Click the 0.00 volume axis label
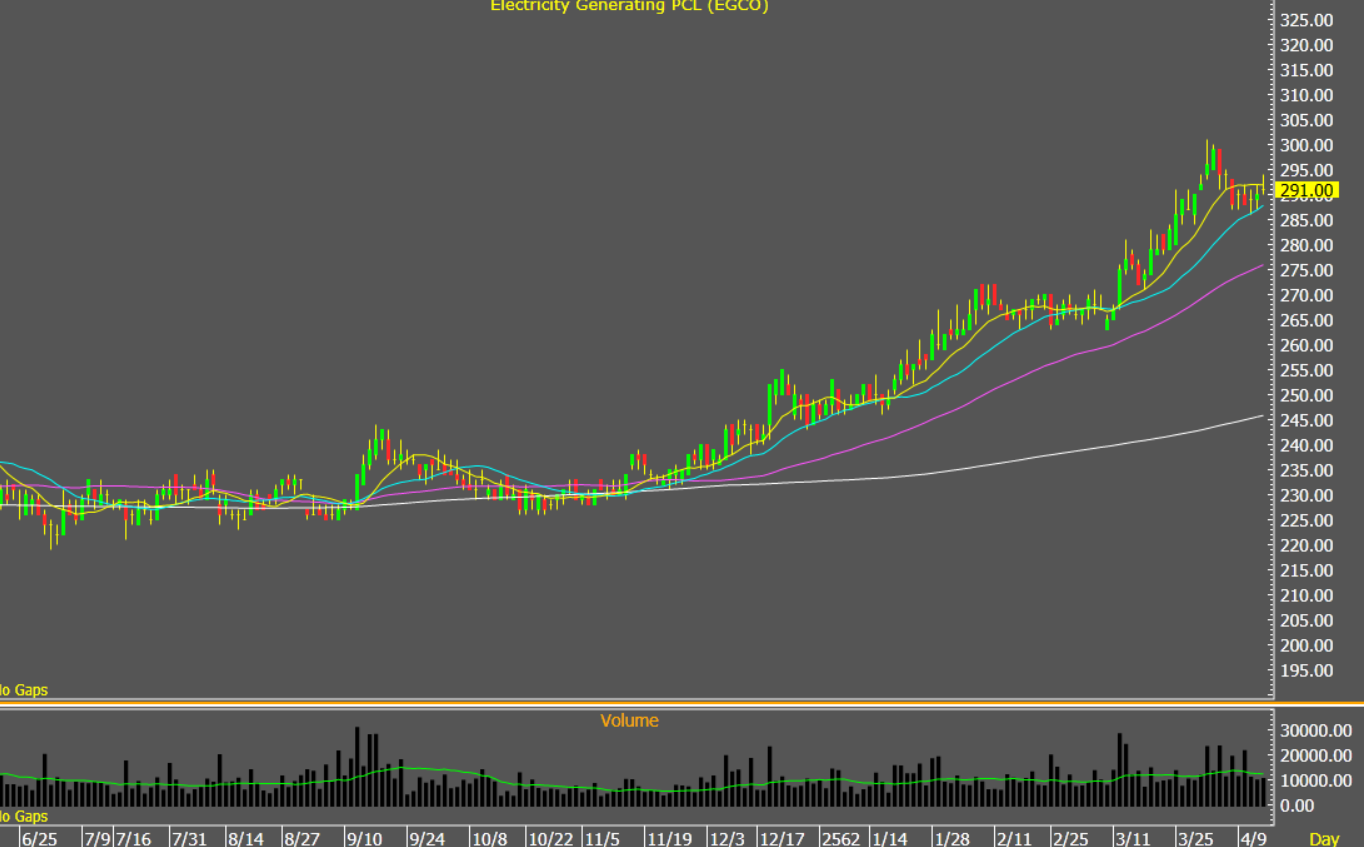Screen dimensions: 1364x847 coord(1297,805)
